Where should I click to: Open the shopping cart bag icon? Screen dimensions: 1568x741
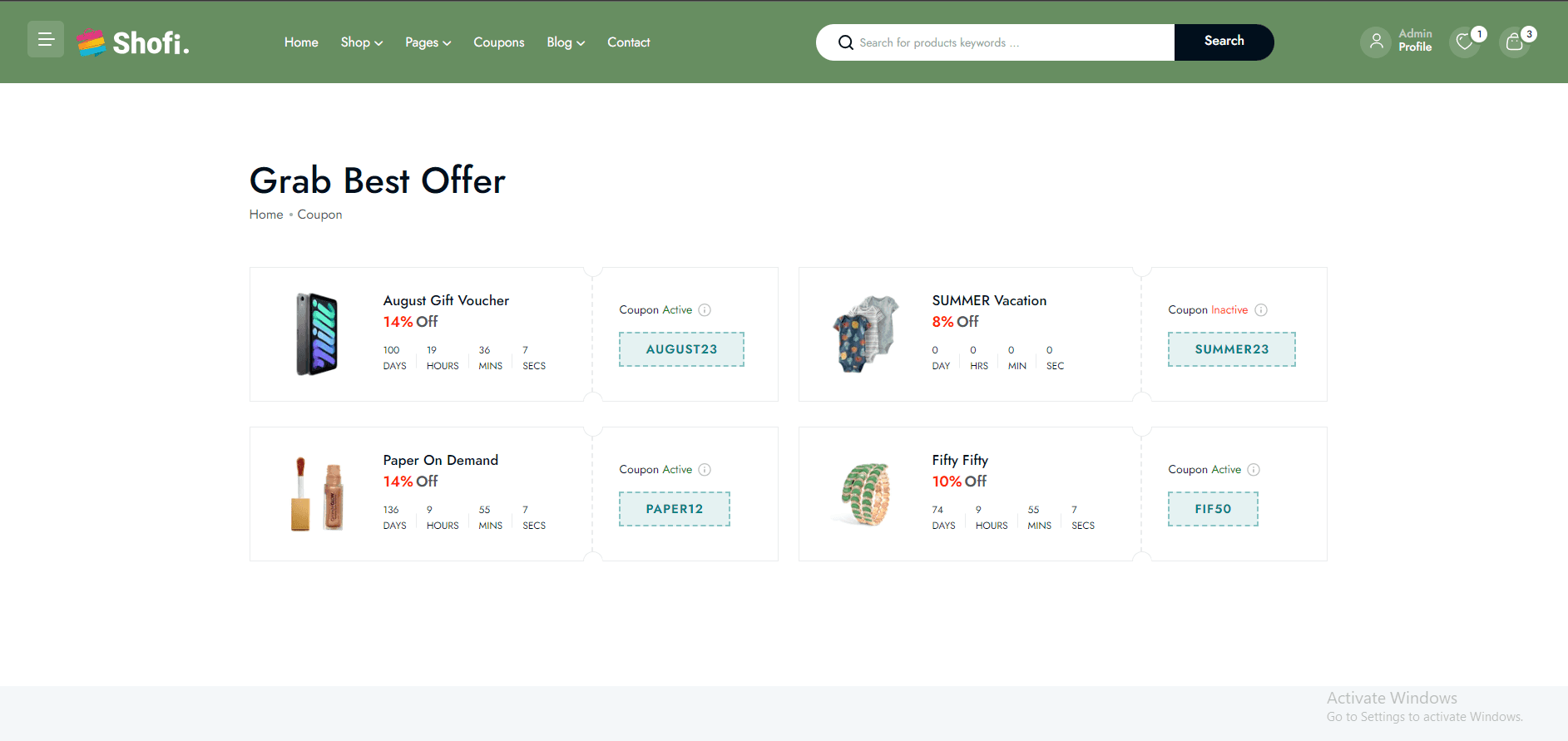(1515, 42)
